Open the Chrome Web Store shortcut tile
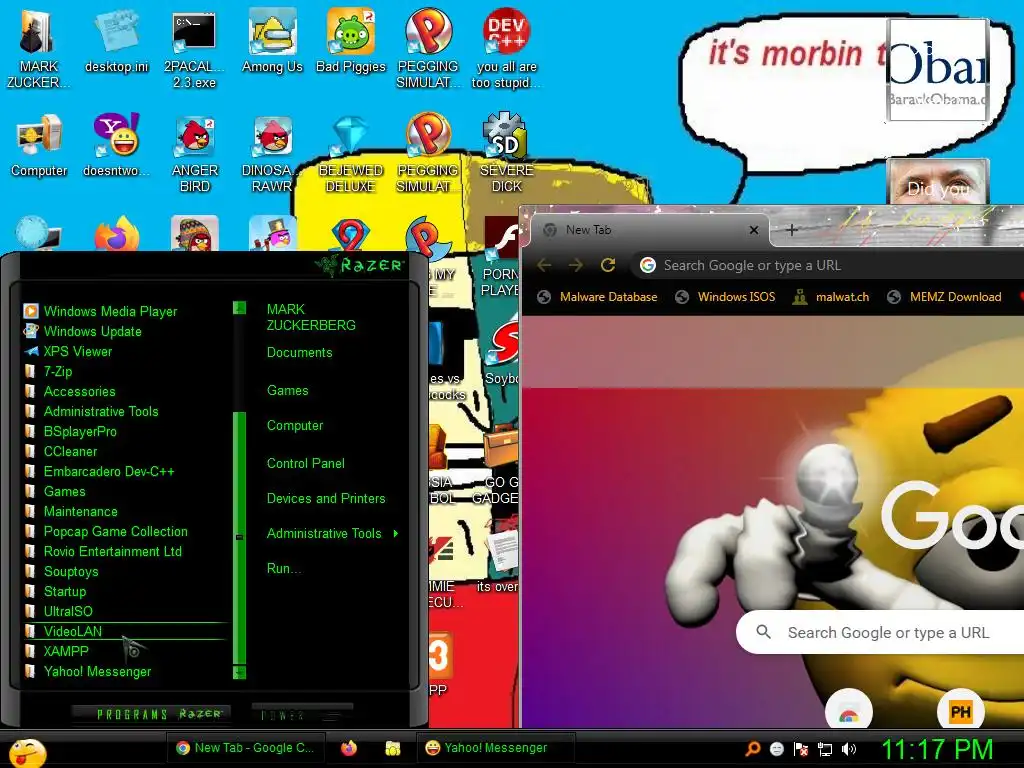1024x768 pixels. click(848, 712)
